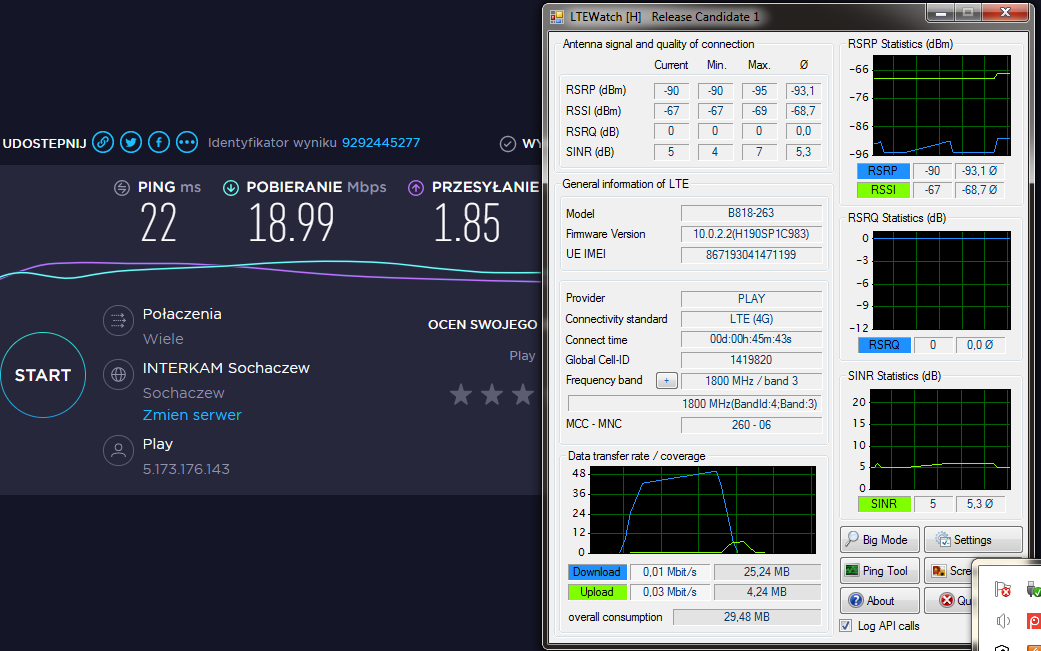Click the green SINR legend swatch
Viewport: 1041px width, 651px height.
tap(884, 504)
